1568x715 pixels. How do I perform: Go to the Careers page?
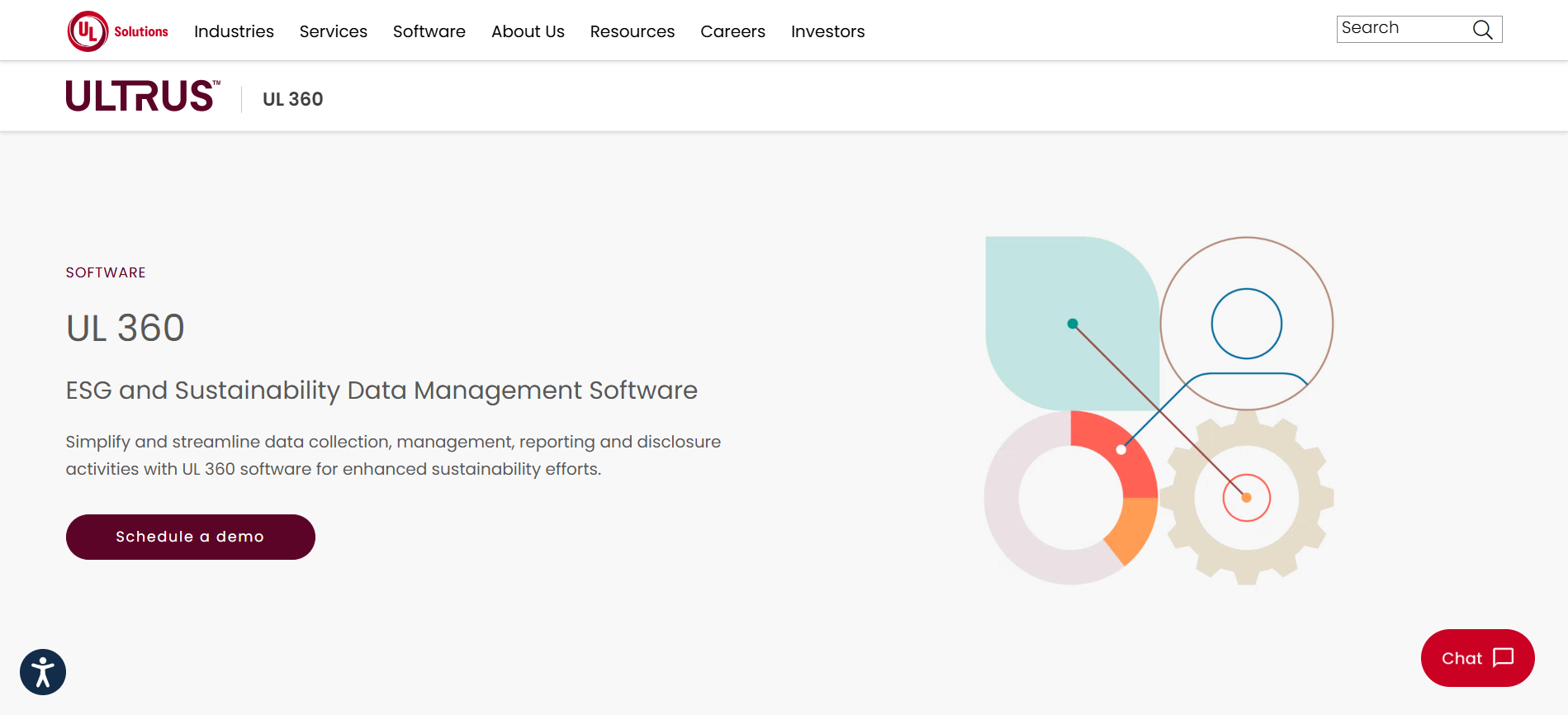(x=733, y=31)
